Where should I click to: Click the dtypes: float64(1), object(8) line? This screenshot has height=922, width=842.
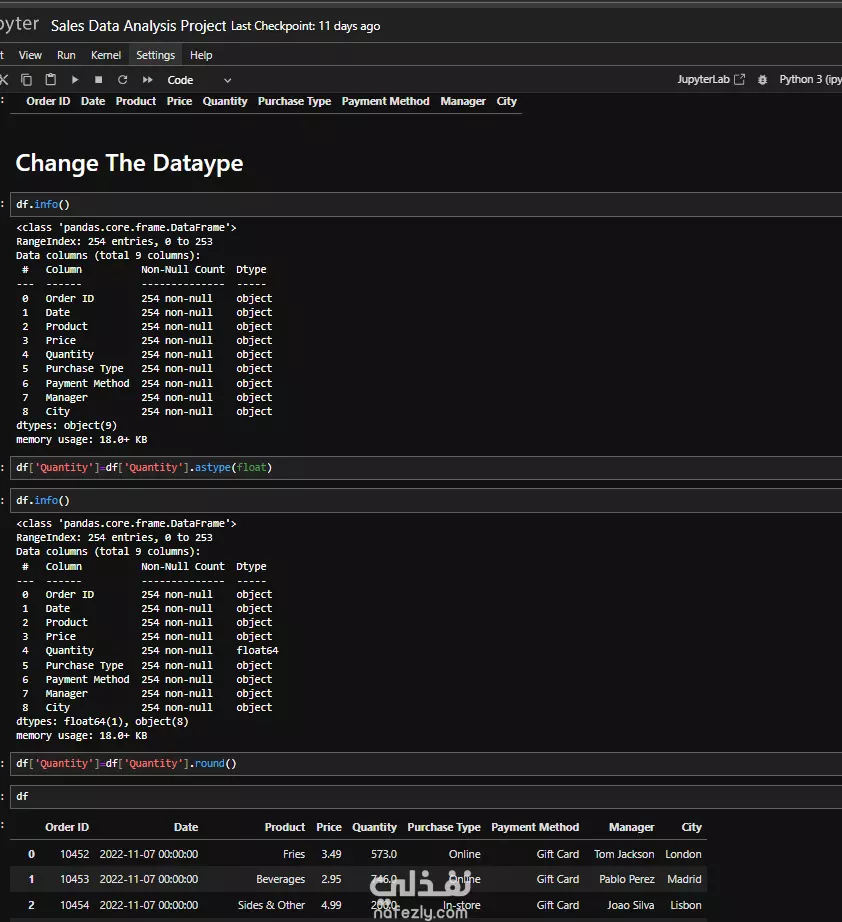102,721
